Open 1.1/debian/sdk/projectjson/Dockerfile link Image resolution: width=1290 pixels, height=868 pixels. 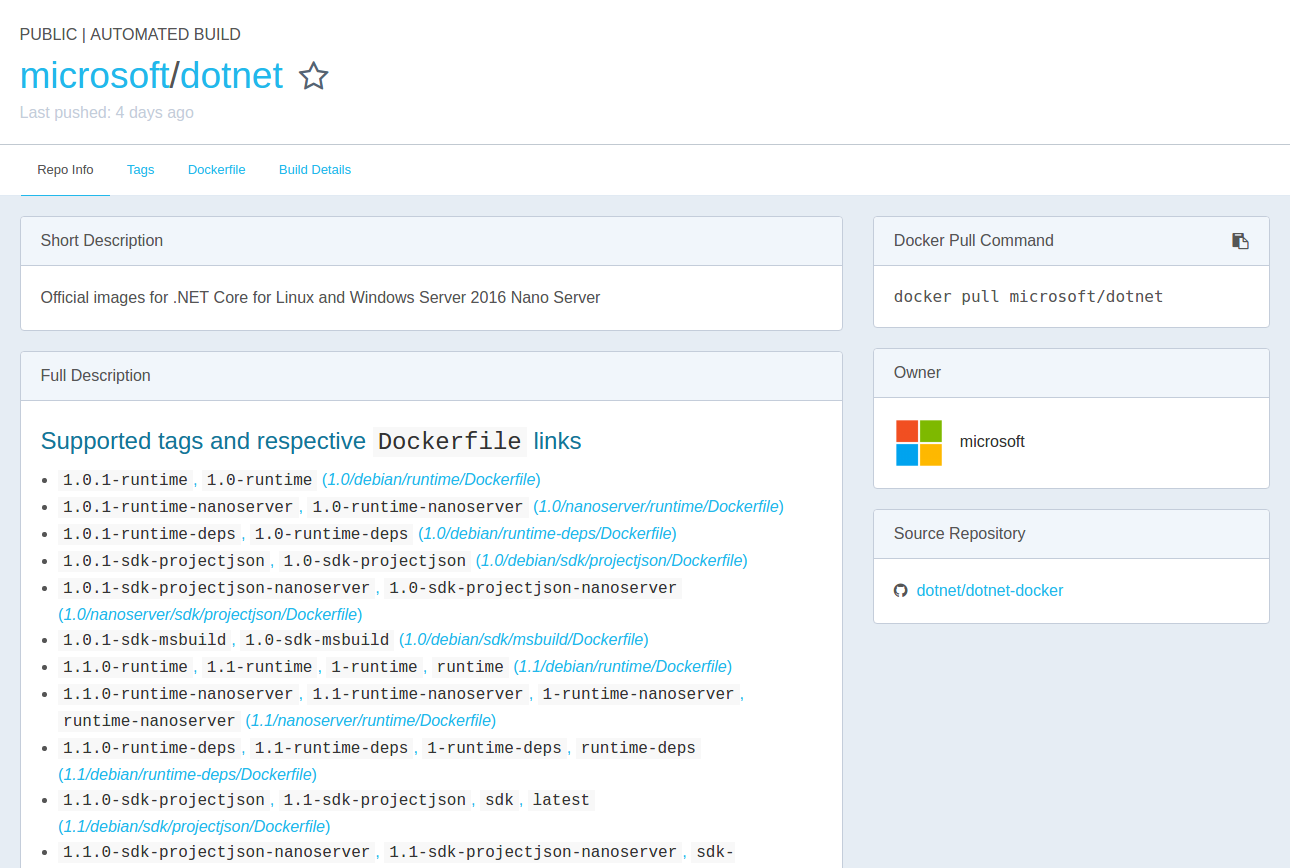194,826
